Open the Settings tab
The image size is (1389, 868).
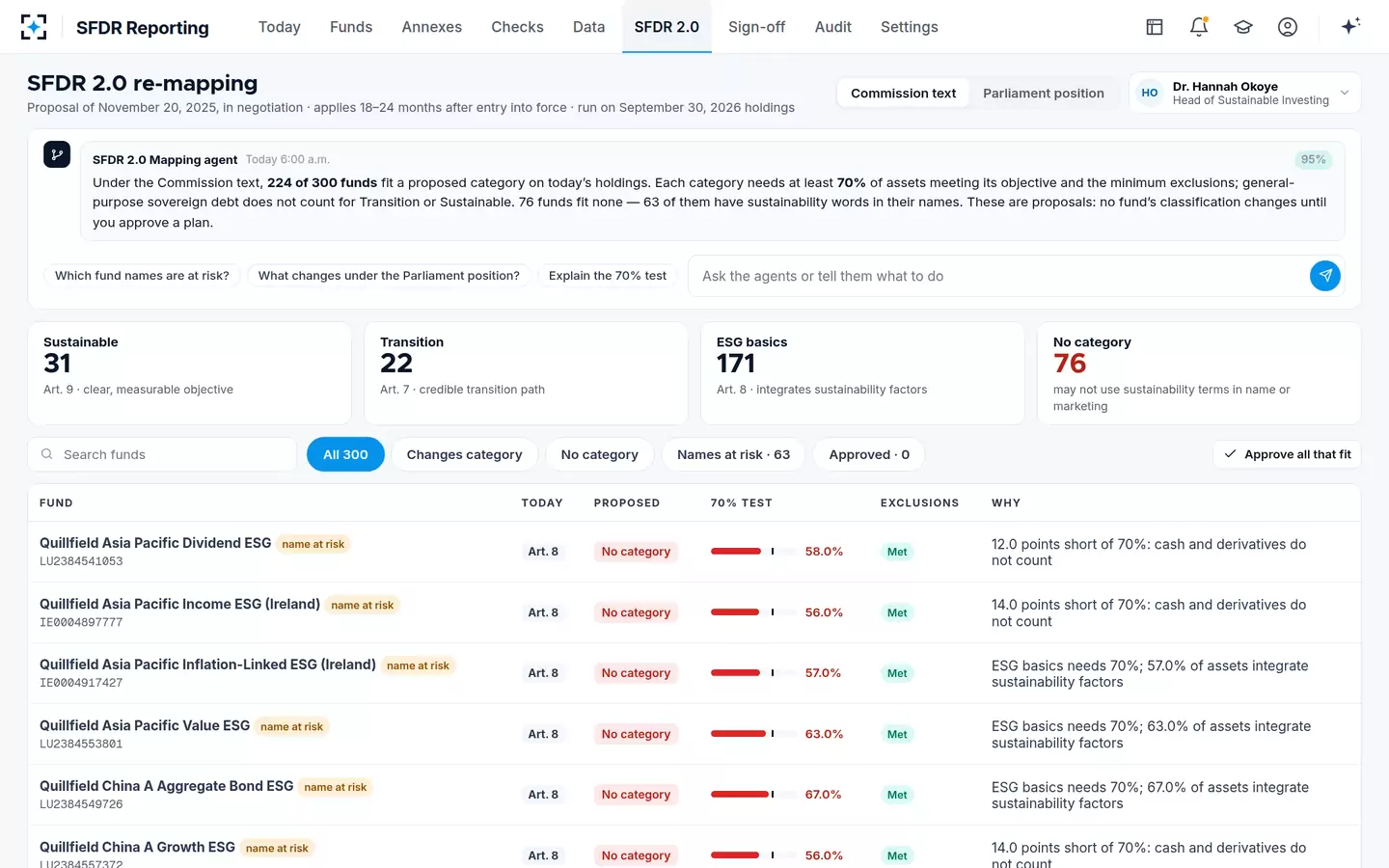pyautogui.click(x=910, y=27)
